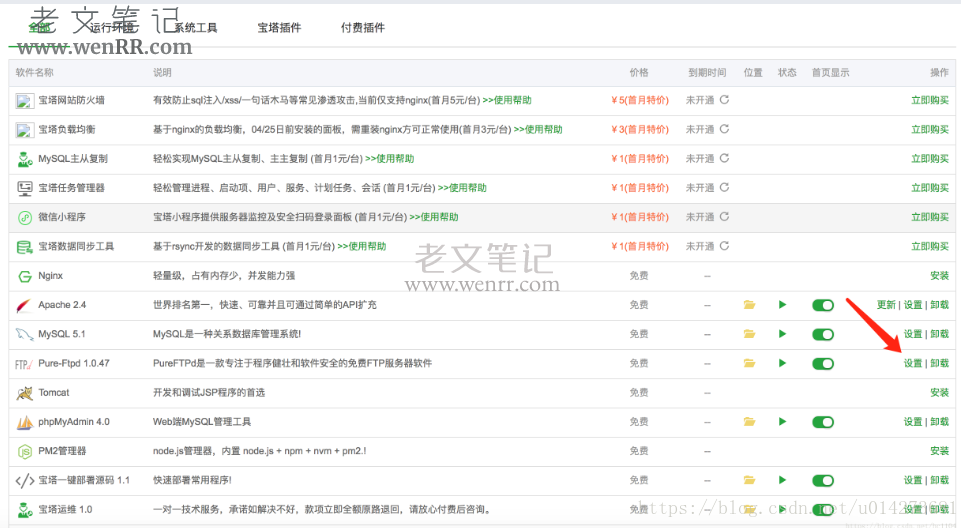The height and width of the screenshot is (528, 969).
Task: Install PM2管理器 via 安装 link
Action: coord(939,451)
